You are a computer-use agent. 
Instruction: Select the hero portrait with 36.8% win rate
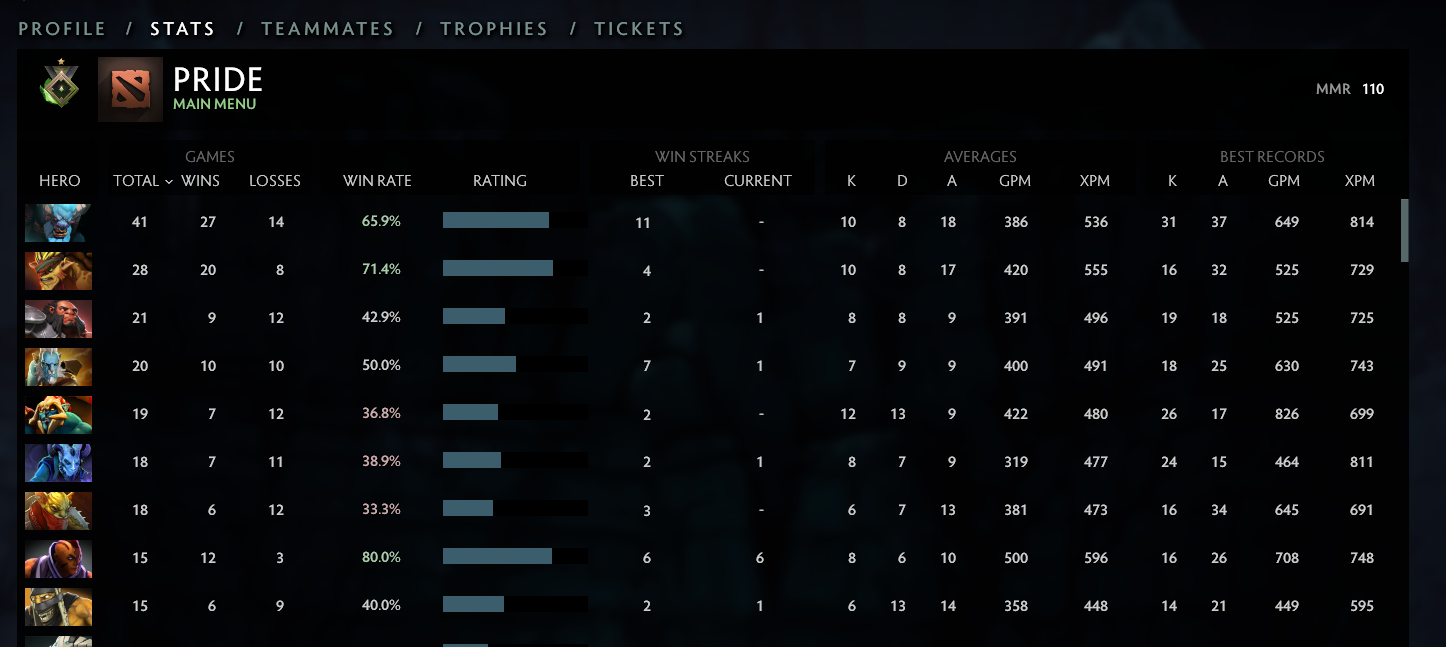[58, 414]
